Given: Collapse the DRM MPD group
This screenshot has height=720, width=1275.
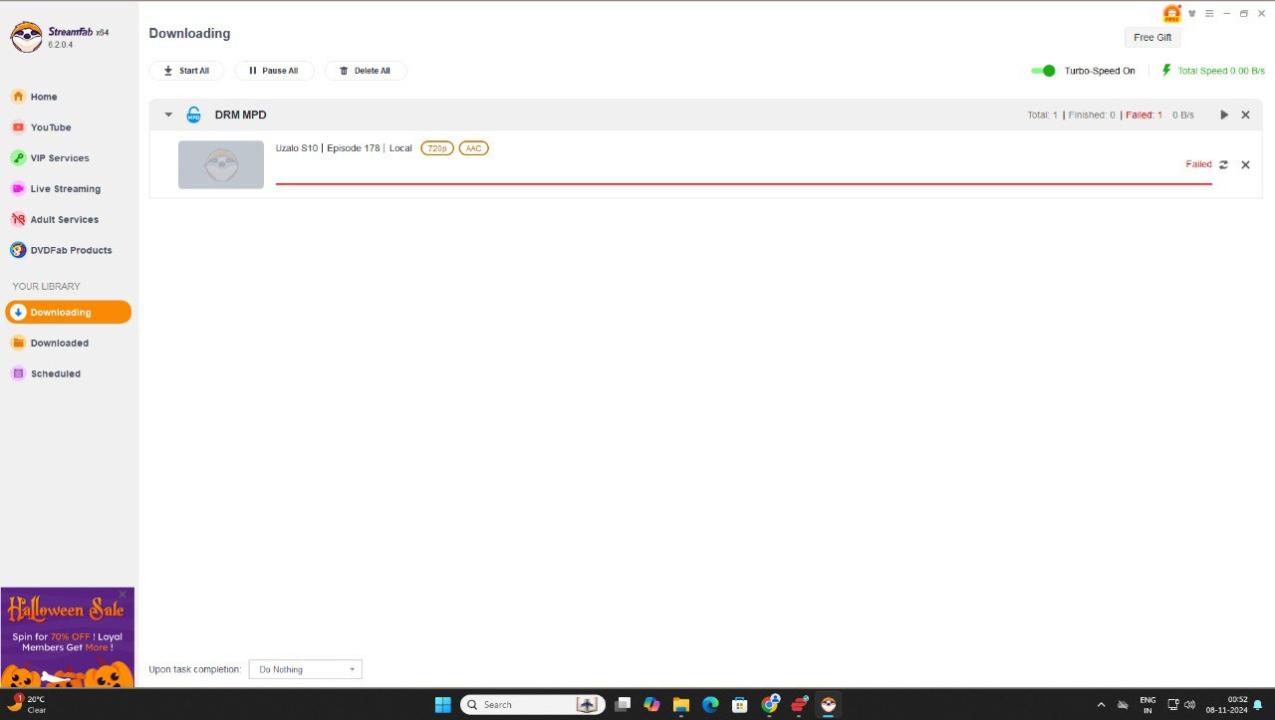Looking at the screenshot, I should coord(168,115).
